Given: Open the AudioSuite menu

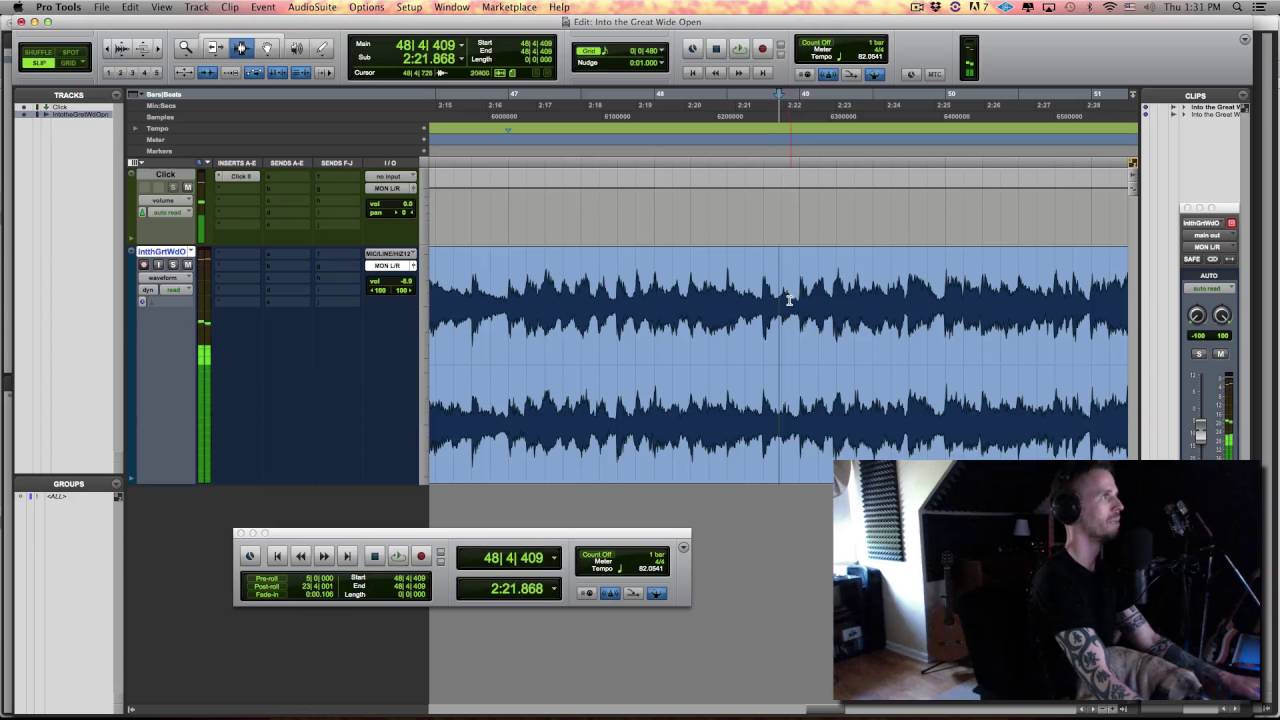Looking at the screenshot, I should pyautogui.click(x=312, y=7).
